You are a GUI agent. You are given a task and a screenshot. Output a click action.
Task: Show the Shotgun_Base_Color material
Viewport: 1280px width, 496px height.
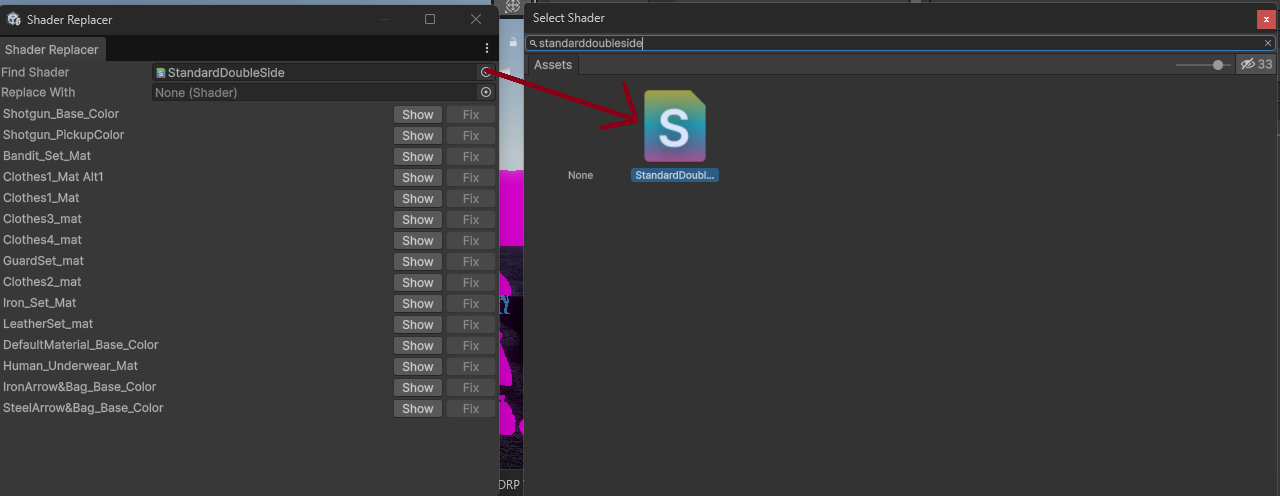(417, 114)
